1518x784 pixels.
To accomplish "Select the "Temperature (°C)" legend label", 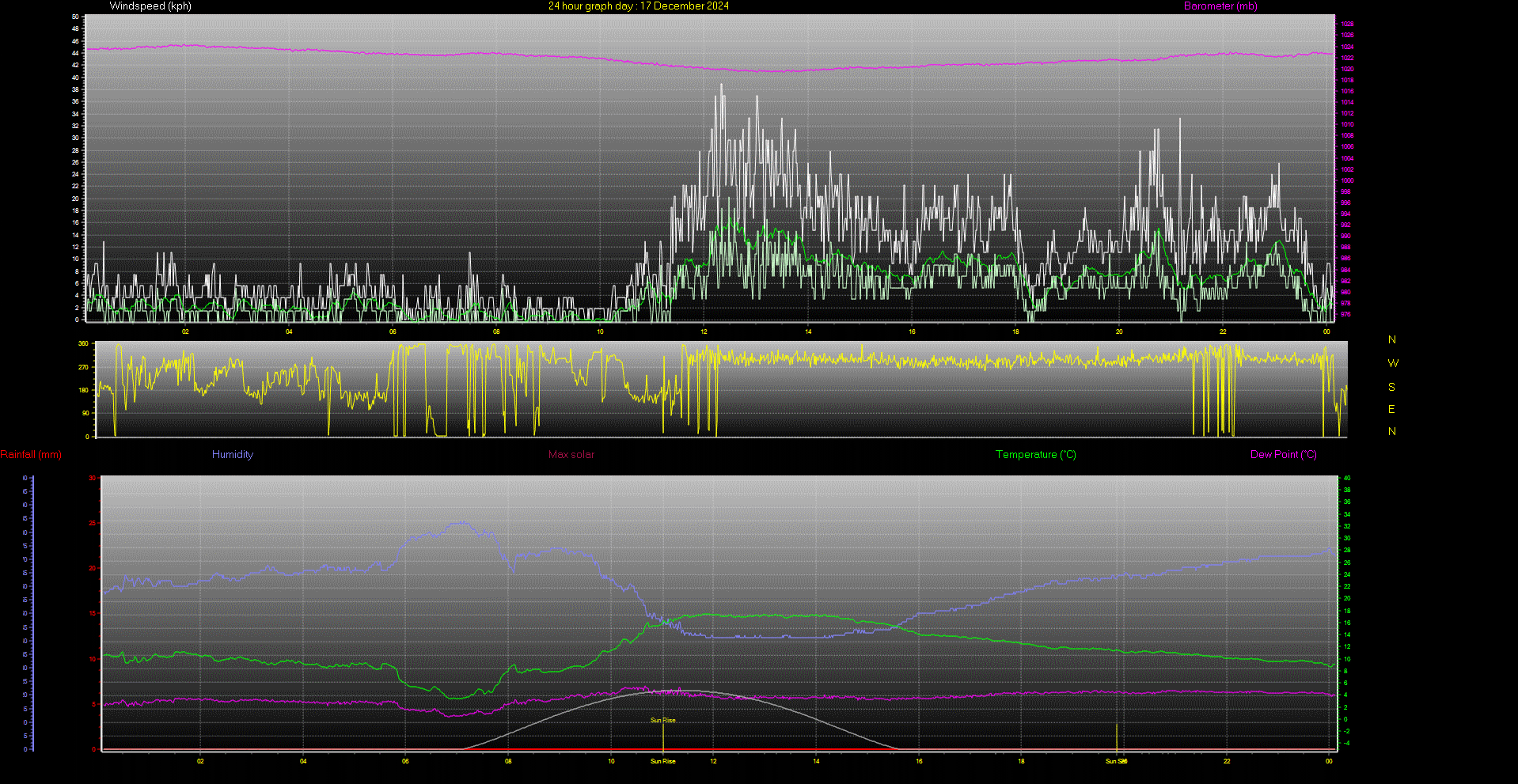I will click(x=1036, y=455).
